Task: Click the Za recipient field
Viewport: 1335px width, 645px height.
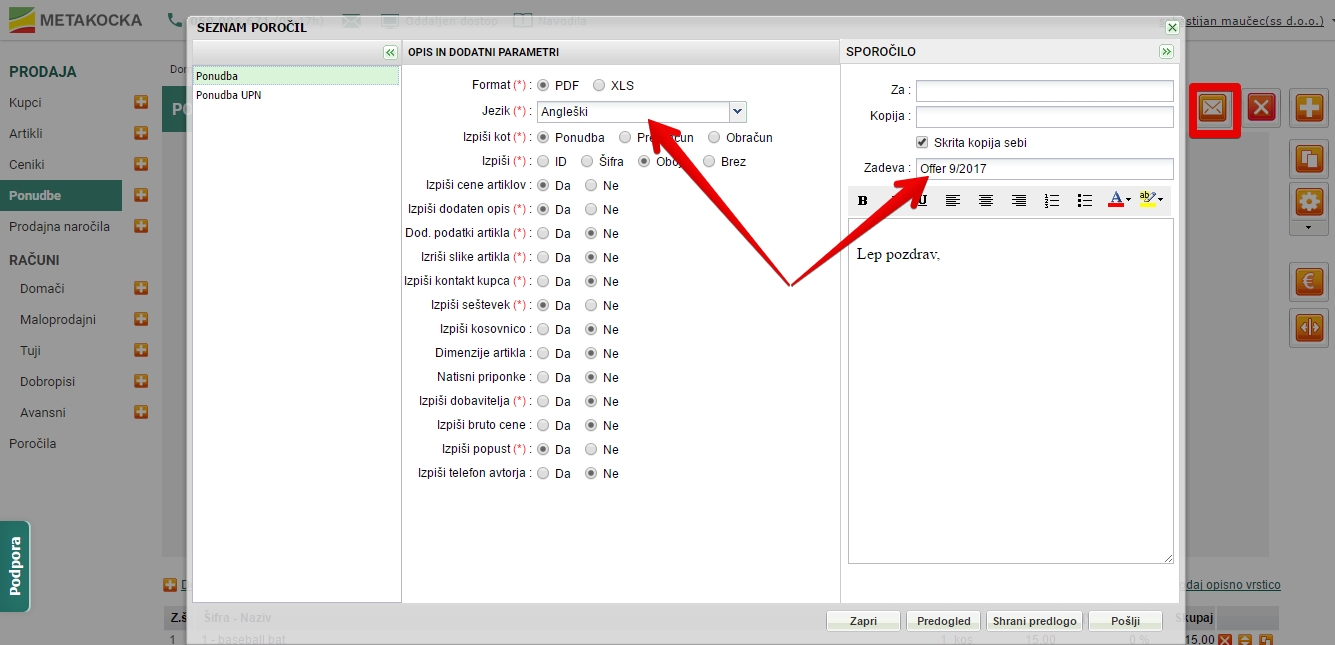Action: (x=1045, y=91)
